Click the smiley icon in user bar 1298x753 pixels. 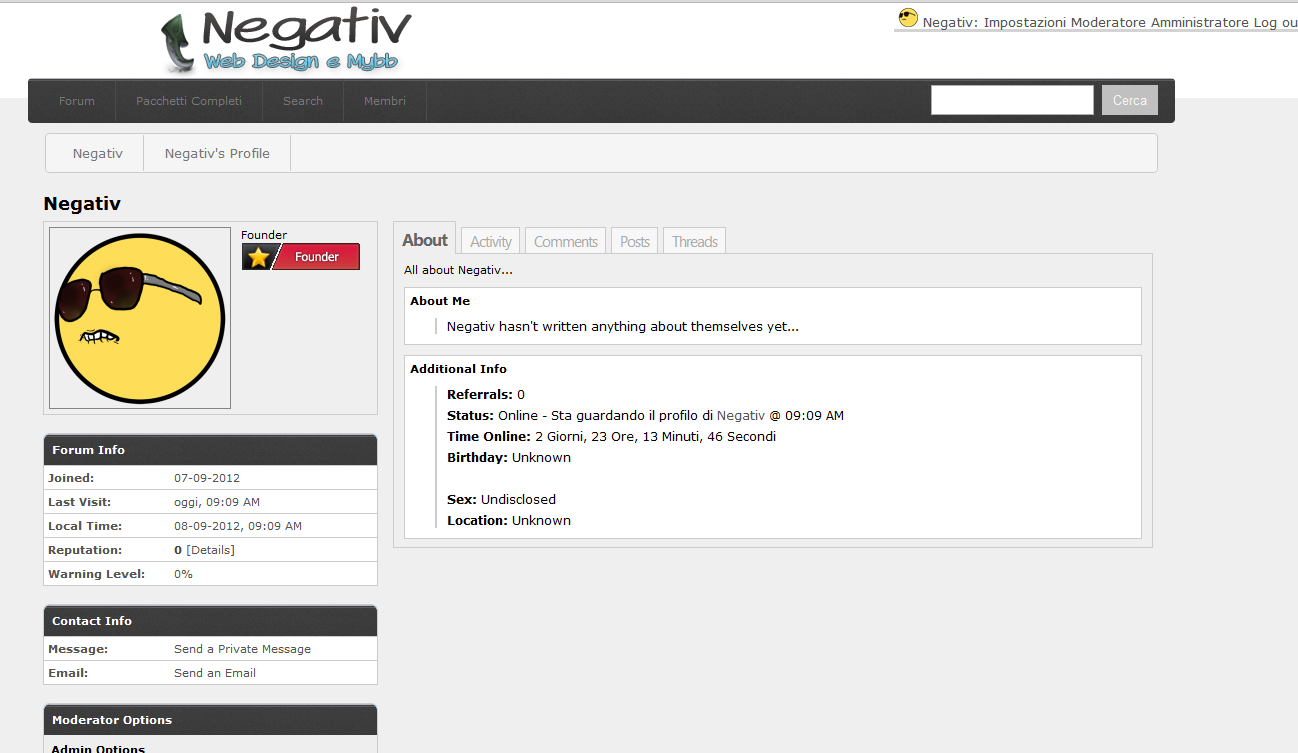coord(908,18)
